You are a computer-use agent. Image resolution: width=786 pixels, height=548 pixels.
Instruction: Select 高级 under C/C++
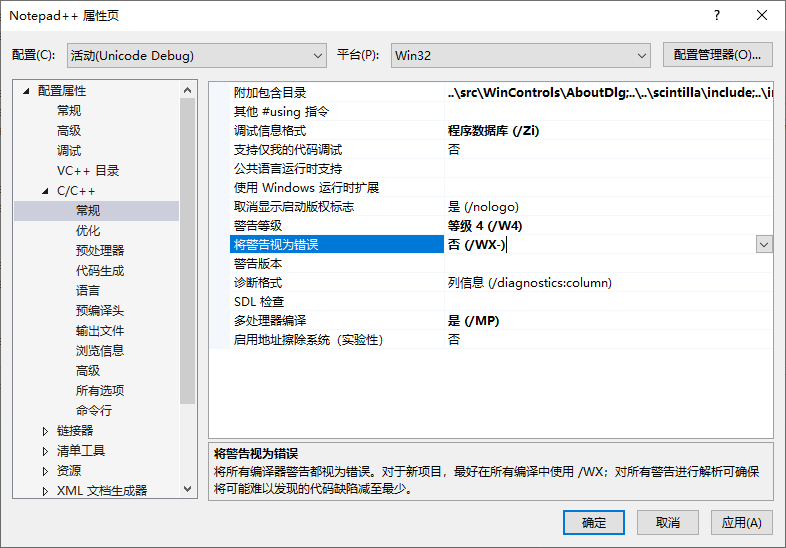click(88, 371)
